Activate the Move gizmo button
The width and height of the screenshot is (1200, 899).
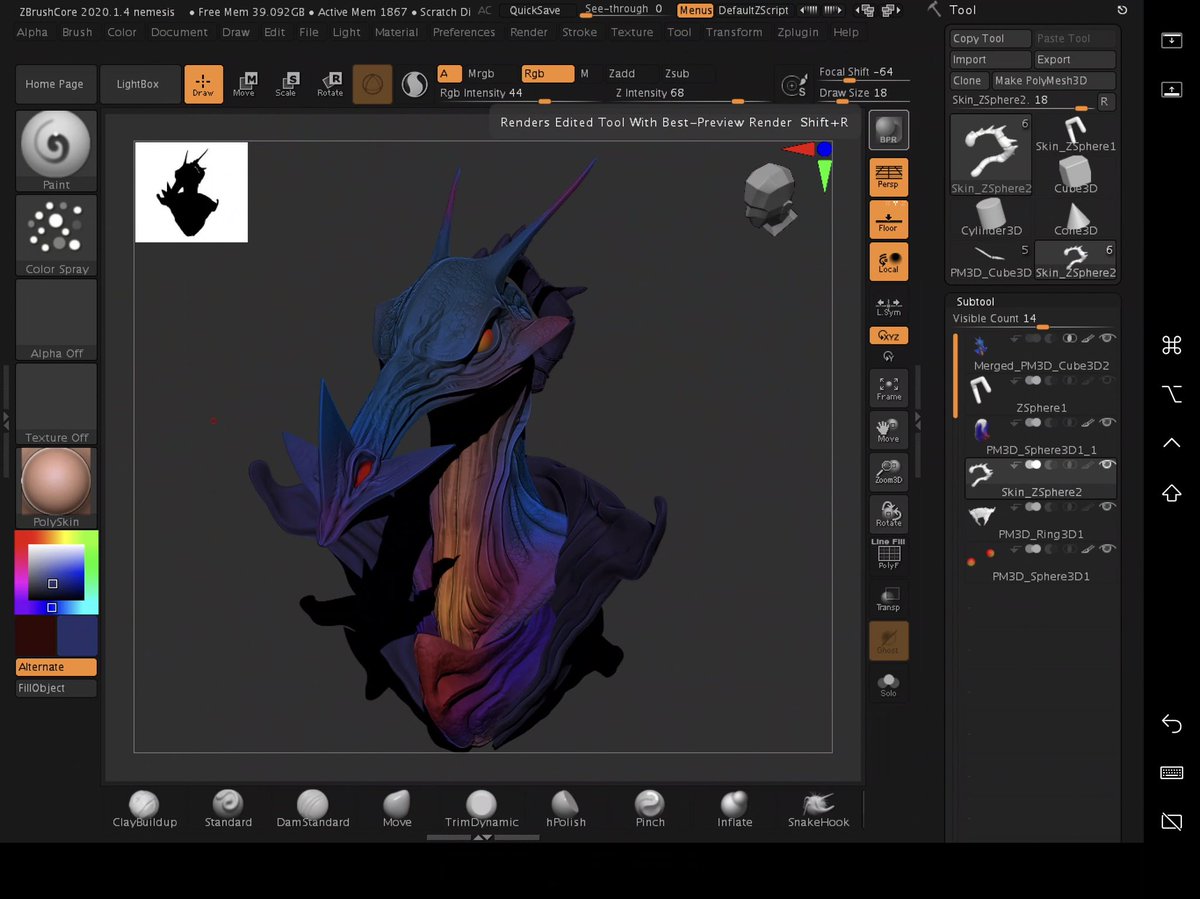click(244, 84)
